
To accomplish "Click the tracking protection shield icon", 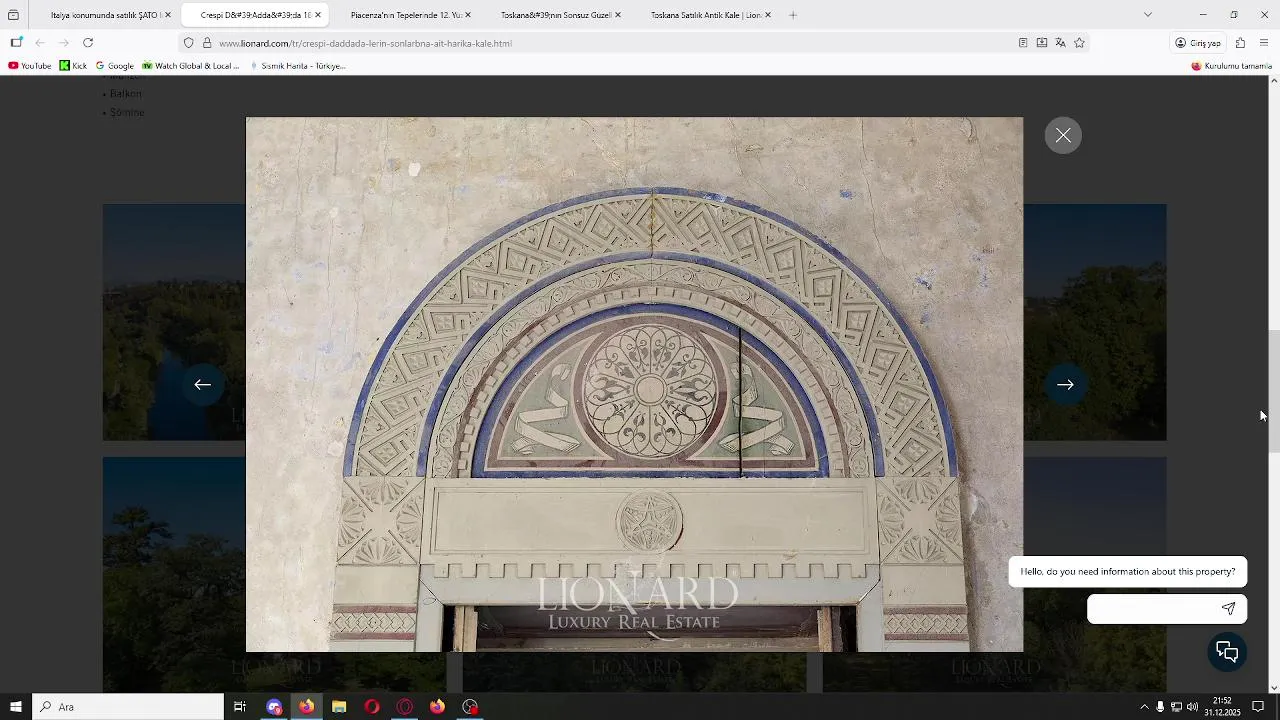I will pyautogui.click(x=188, y=43).
